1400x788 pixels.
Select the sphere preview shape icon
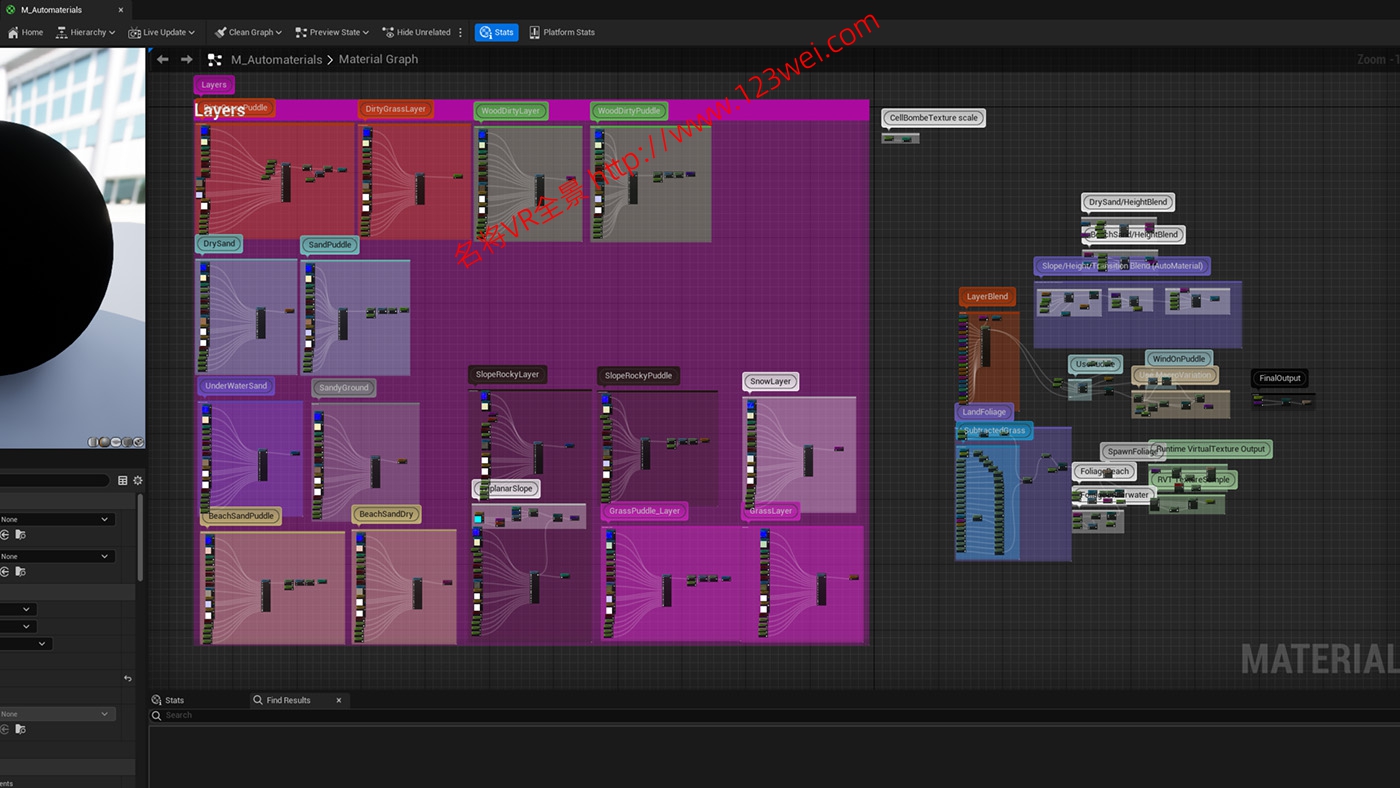pyautogui.click(x=104, y=442)
